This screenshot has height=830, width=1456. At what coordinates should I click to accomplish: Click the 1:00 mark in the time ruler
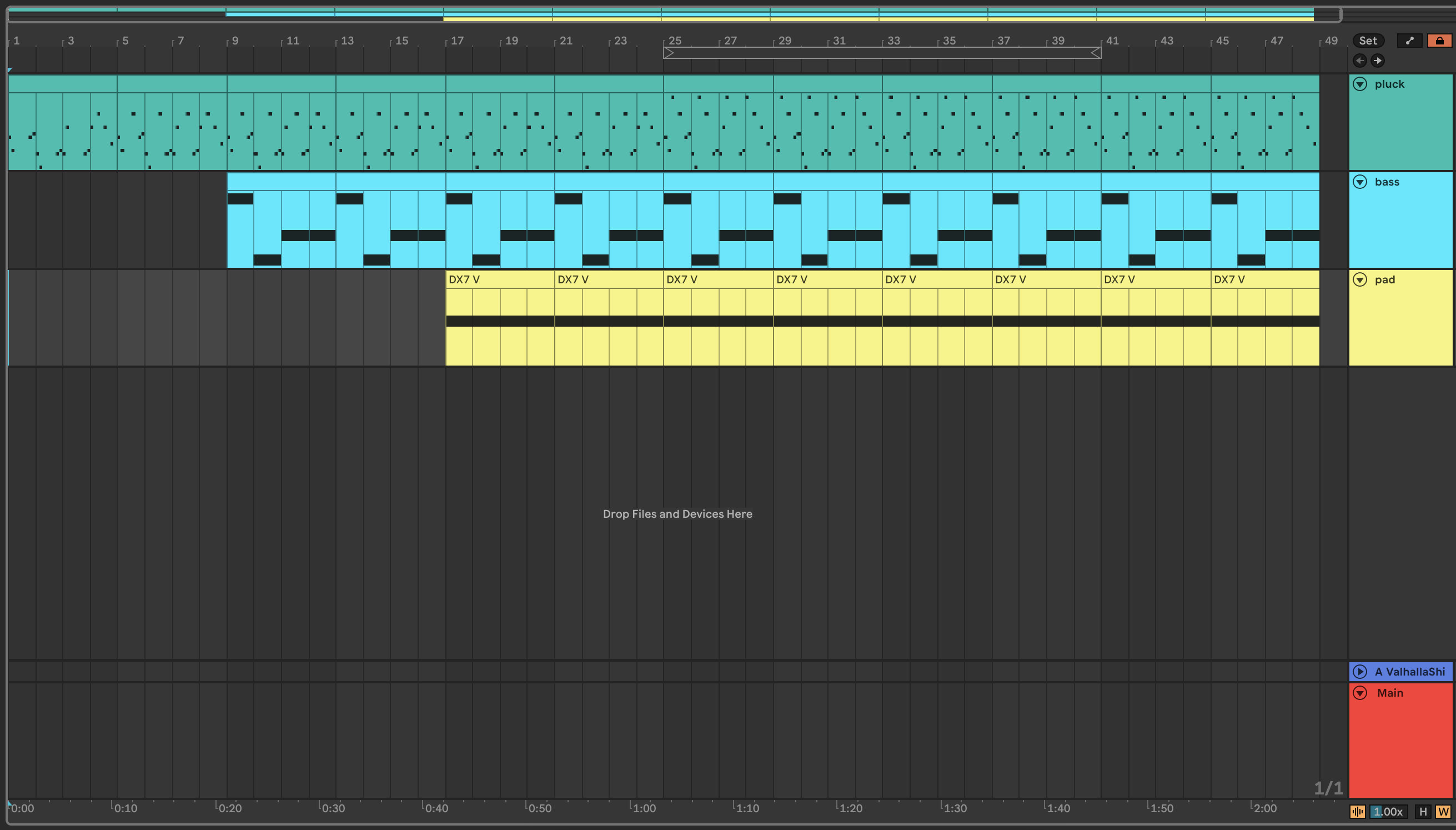click(x=644, y=808)
